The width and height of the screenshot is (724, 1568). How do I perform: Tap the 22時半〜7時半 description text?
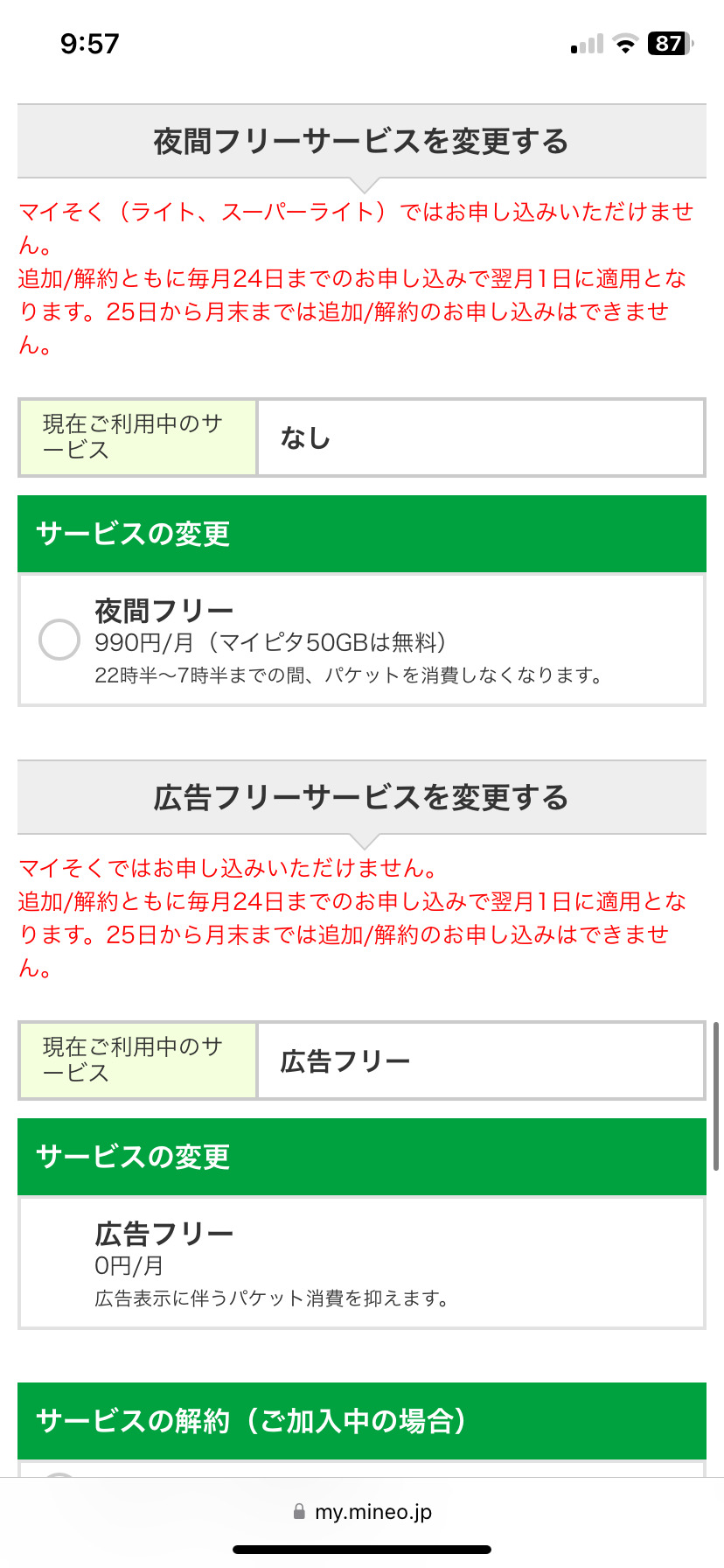[348, 675]
